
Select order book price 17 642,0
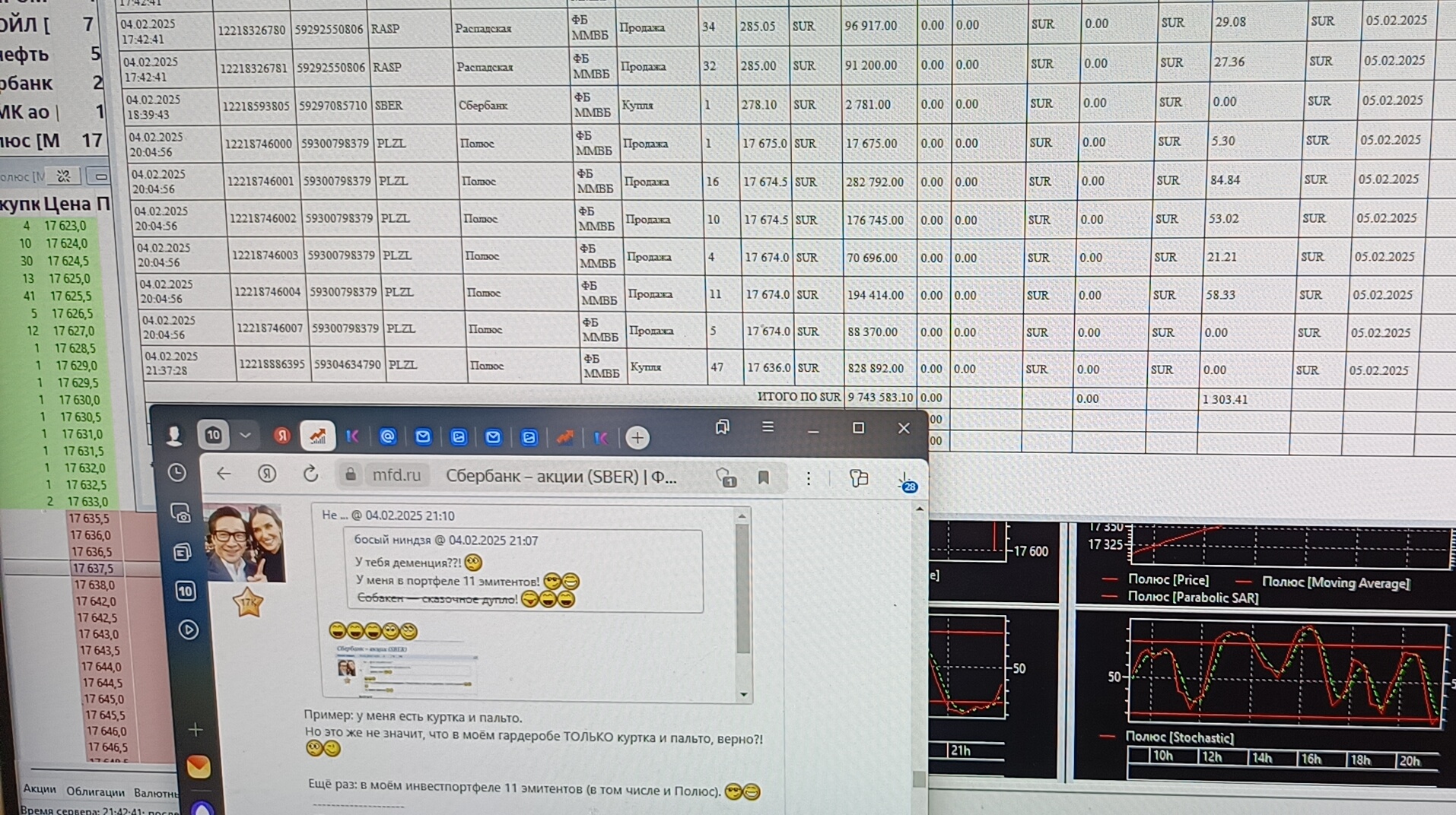click(x=97, y=601)
